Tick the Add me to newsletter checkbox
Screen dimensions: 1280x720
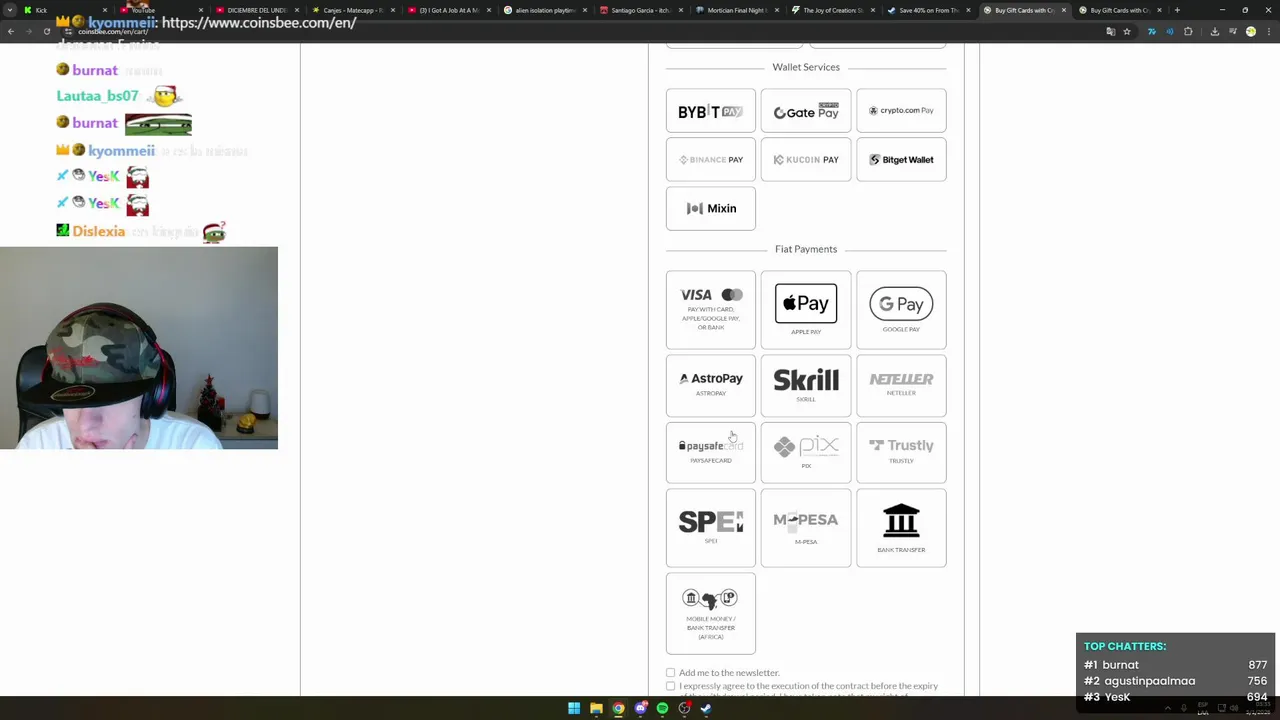coord(670,673)
